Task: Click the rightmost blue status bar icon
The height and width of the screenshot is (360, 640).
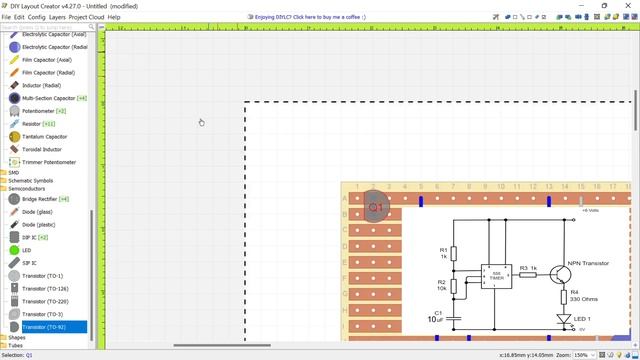Action: 635,355
